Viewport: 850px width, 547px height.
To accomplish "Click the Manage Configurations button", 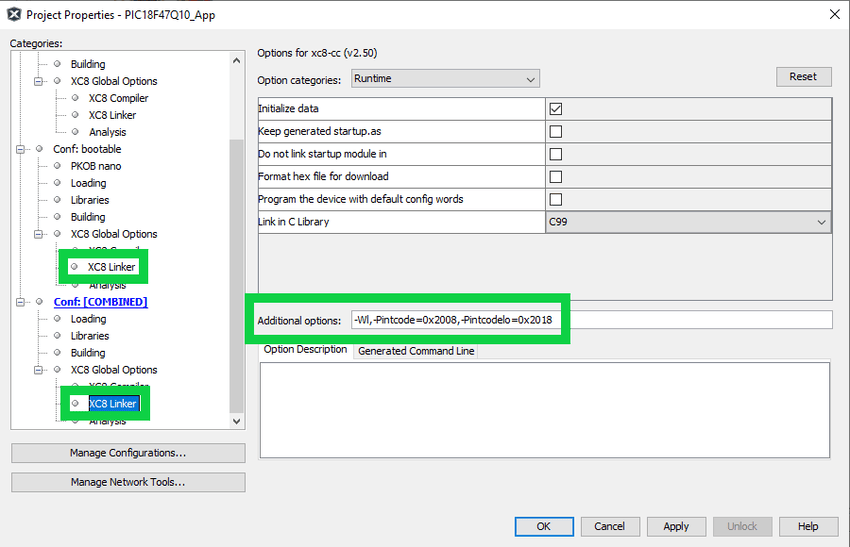I will (128, 453).
